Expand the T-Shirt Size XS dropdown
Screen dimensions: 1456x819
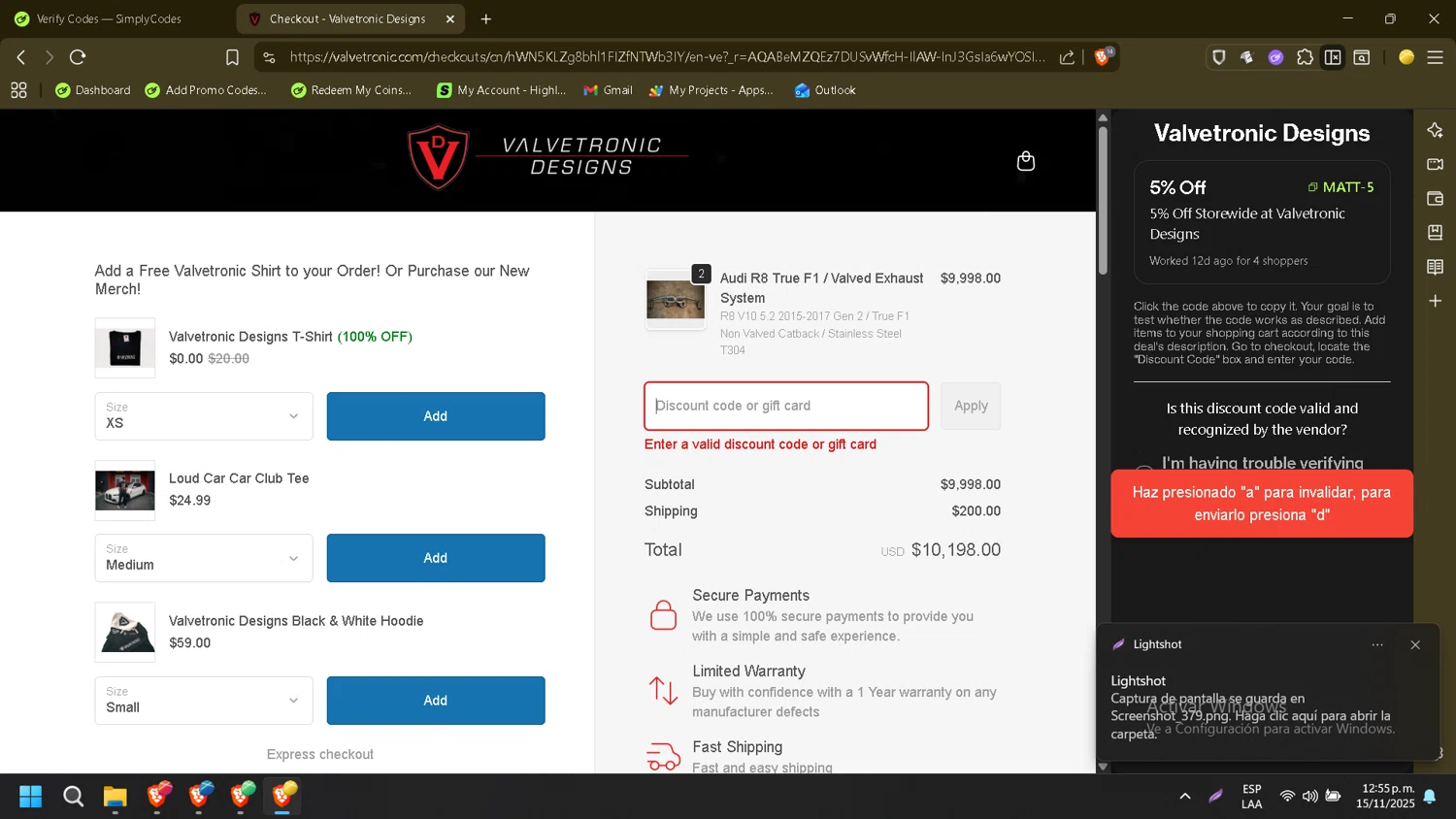click(204, 416)
